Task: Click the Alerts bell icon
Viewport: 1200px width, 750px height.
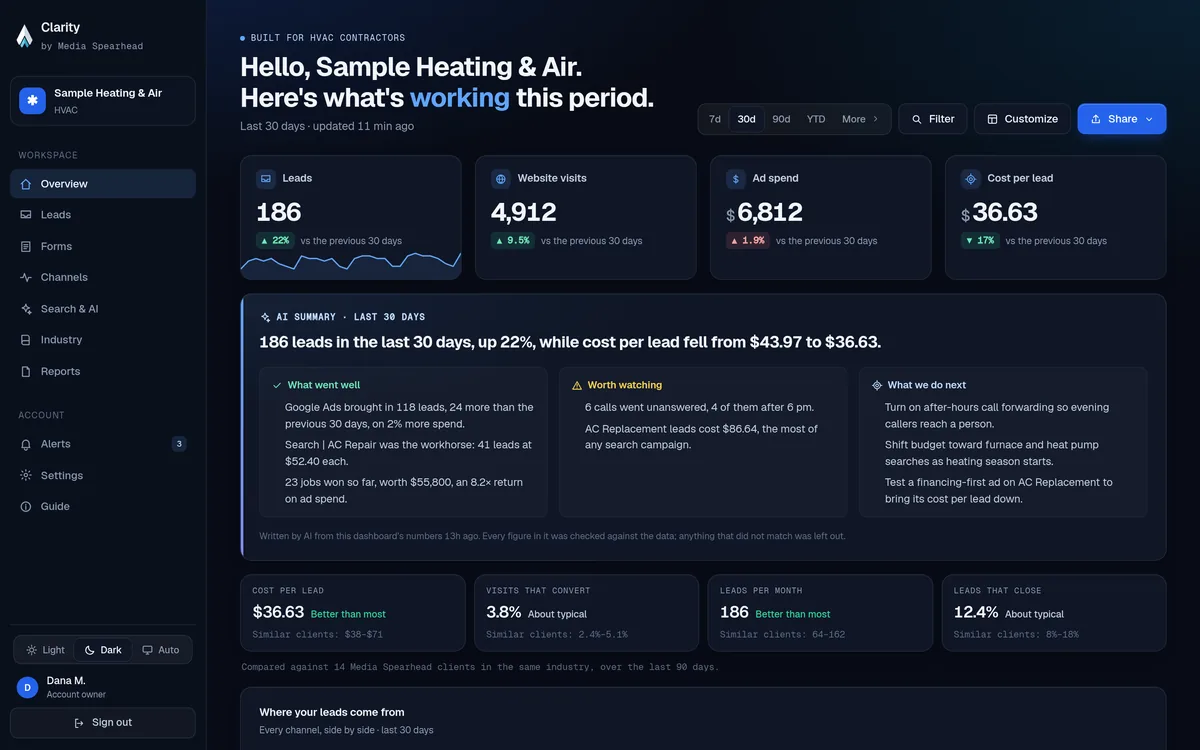Action: pyautogui.click(x=26, y=444)
